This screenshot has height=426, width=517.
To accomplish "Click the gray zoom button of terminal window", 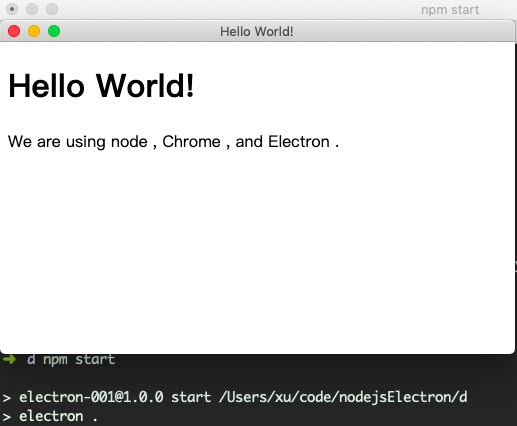I will coord(52,9).
